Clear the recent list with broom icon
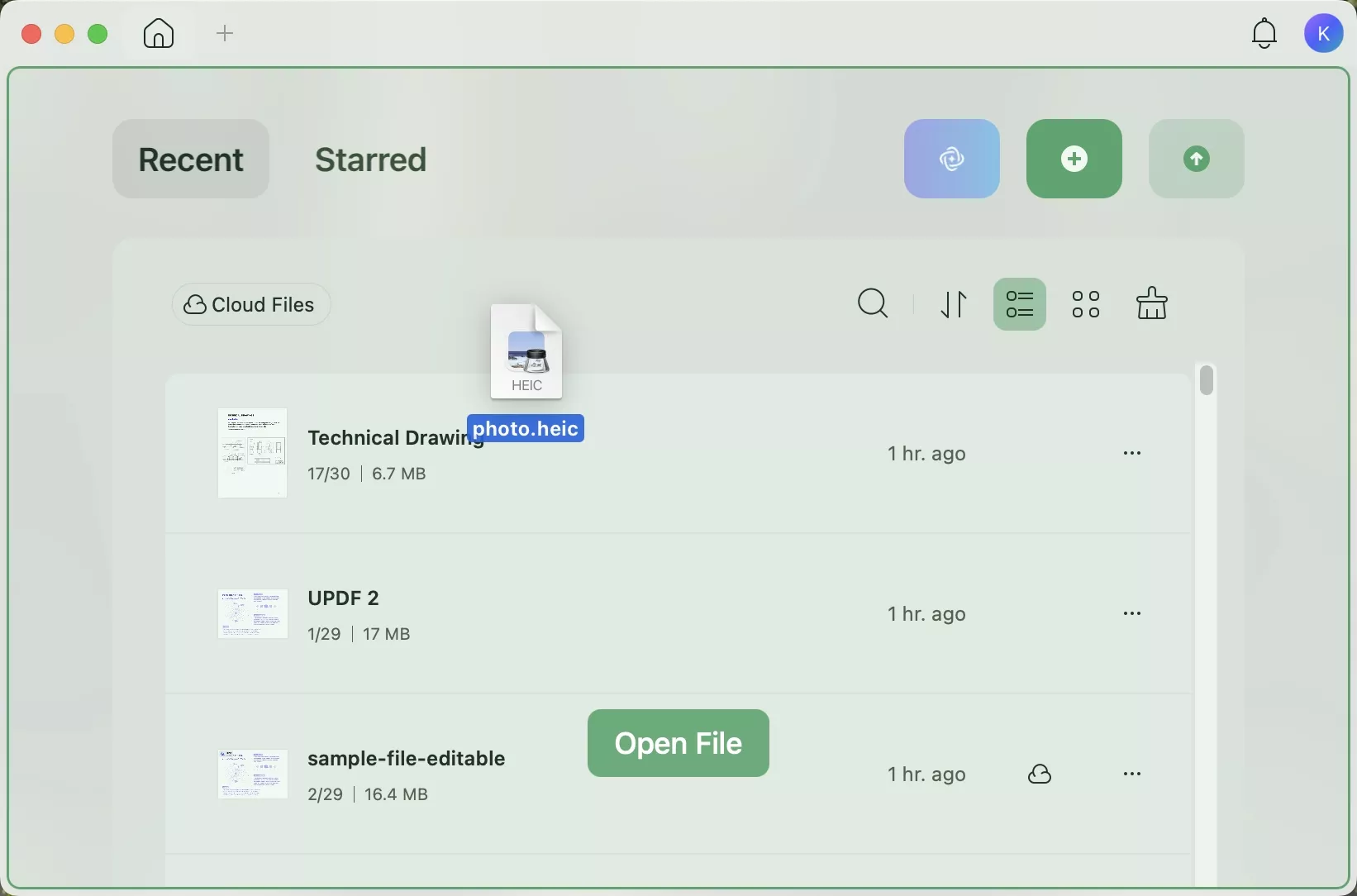The height and width of the screenshot is (896, 1357). [x=1151, y=303]
